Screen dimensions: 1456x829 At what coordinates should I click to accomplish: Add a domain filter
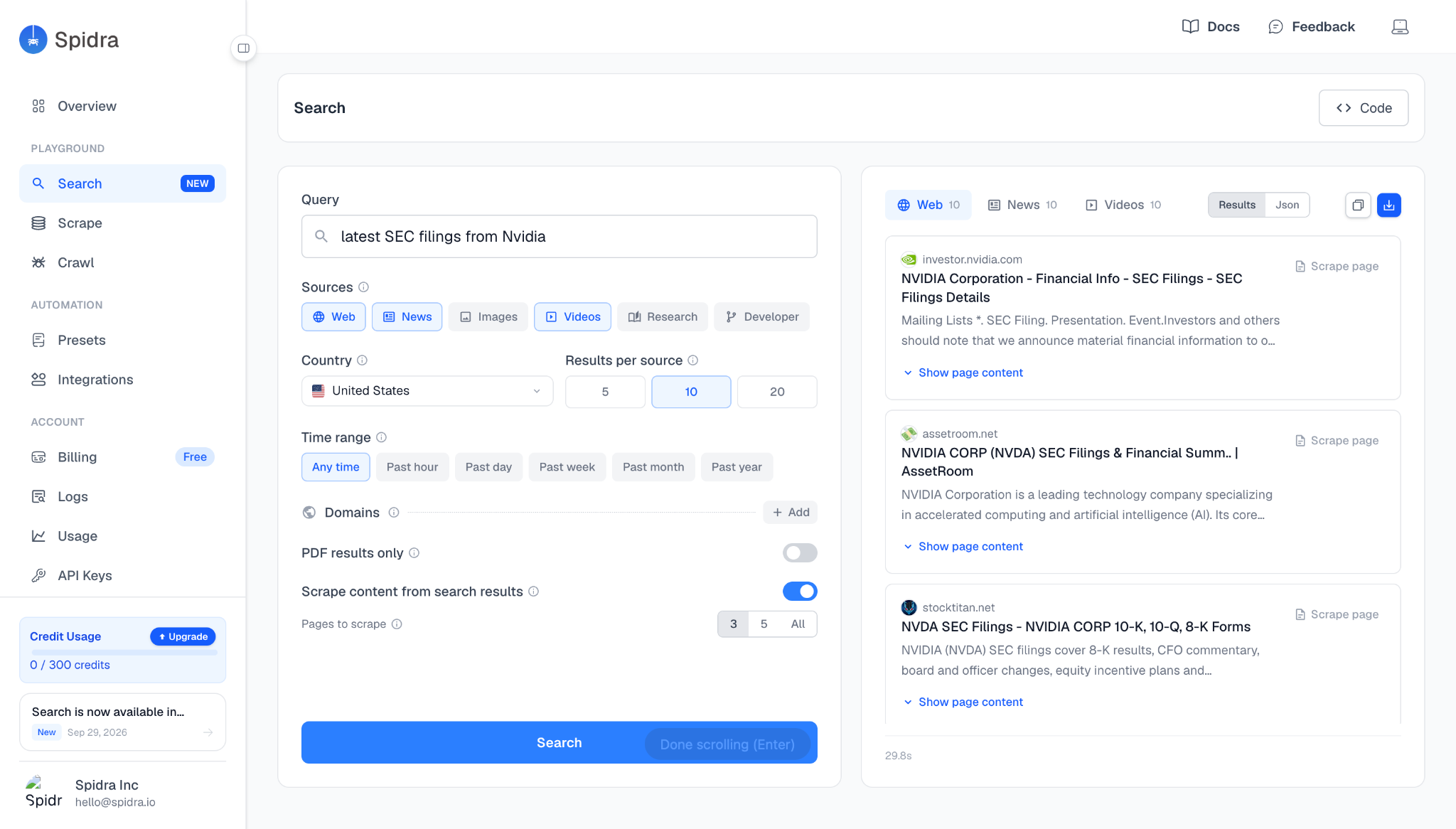click(791, 513)
